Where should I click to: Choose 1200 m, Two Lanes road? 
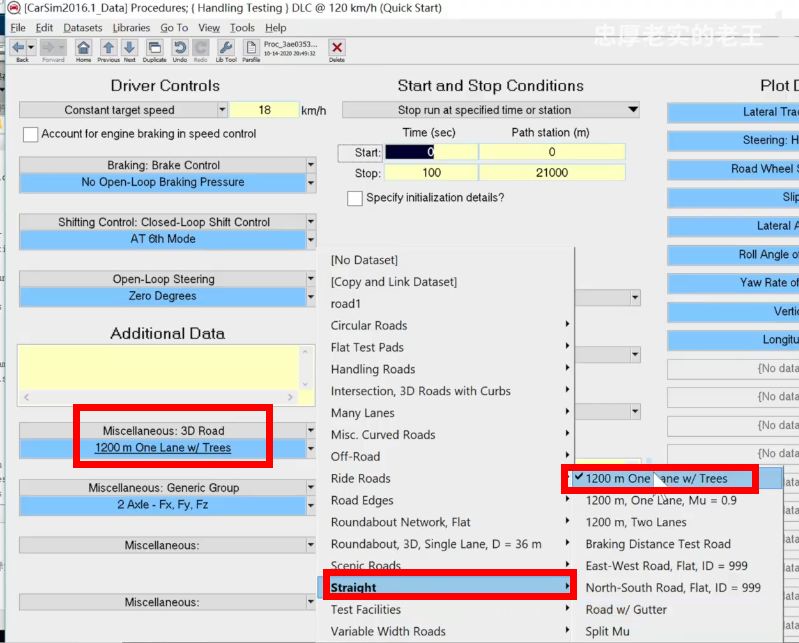coord(636,523)
